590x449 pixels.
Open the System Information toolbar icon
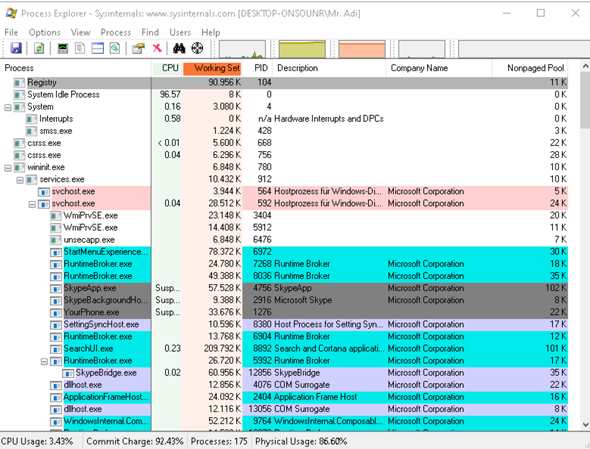[63, 48]
